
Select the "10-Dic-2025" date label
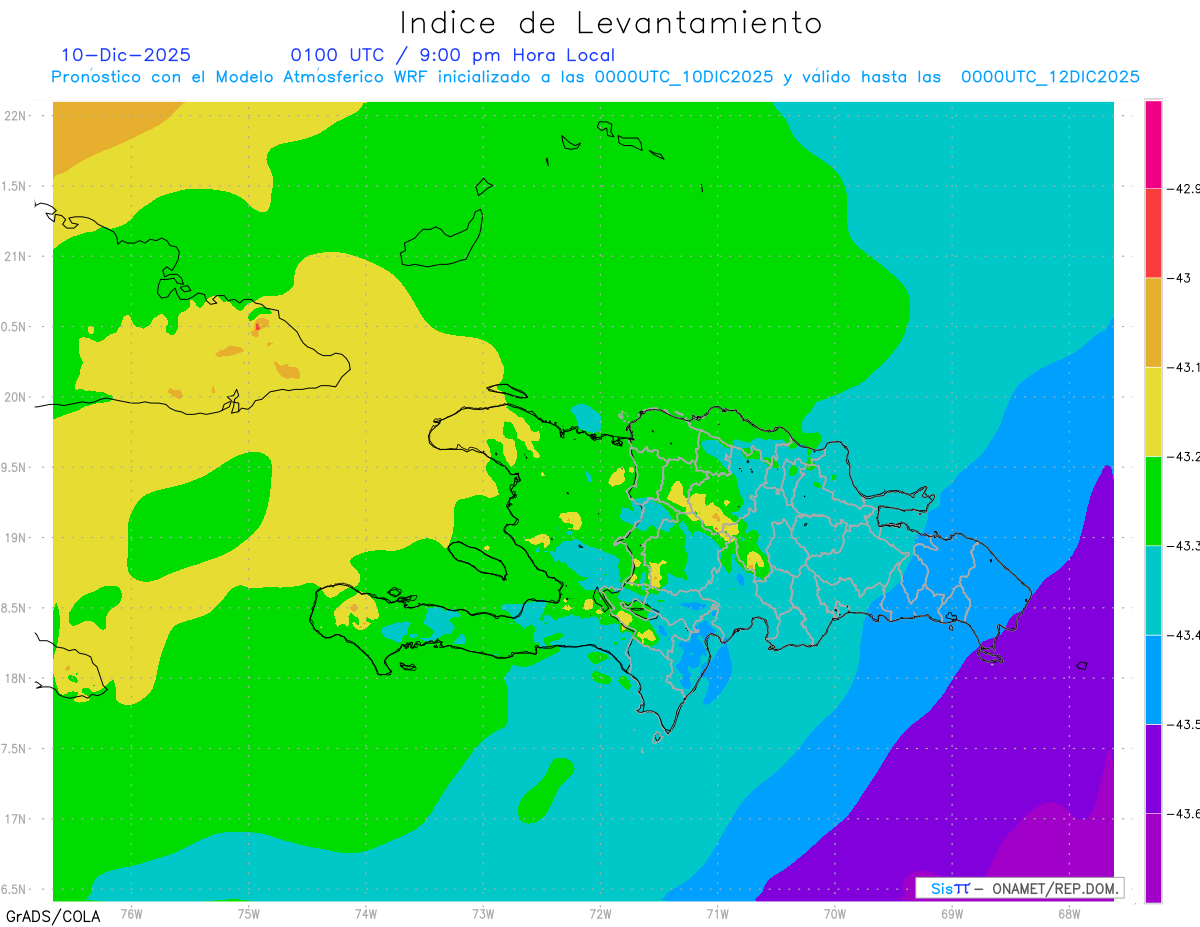[x=126, y=55]
